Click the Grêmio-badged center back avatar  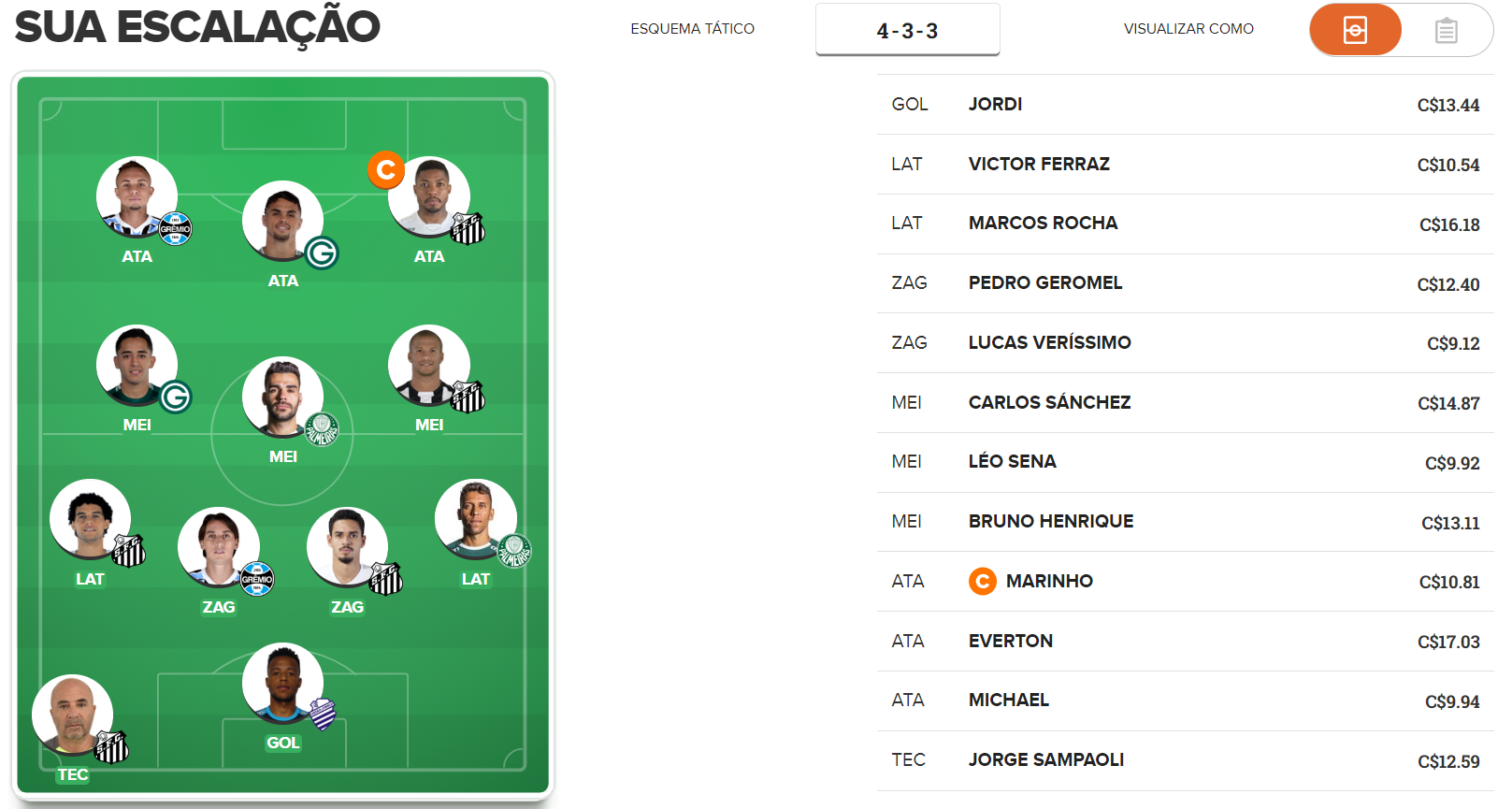(219, 548)
